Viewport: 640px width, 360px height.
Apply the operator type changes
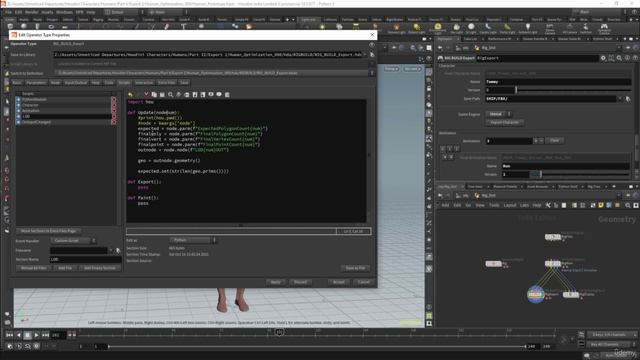click(x=276, y=282)
